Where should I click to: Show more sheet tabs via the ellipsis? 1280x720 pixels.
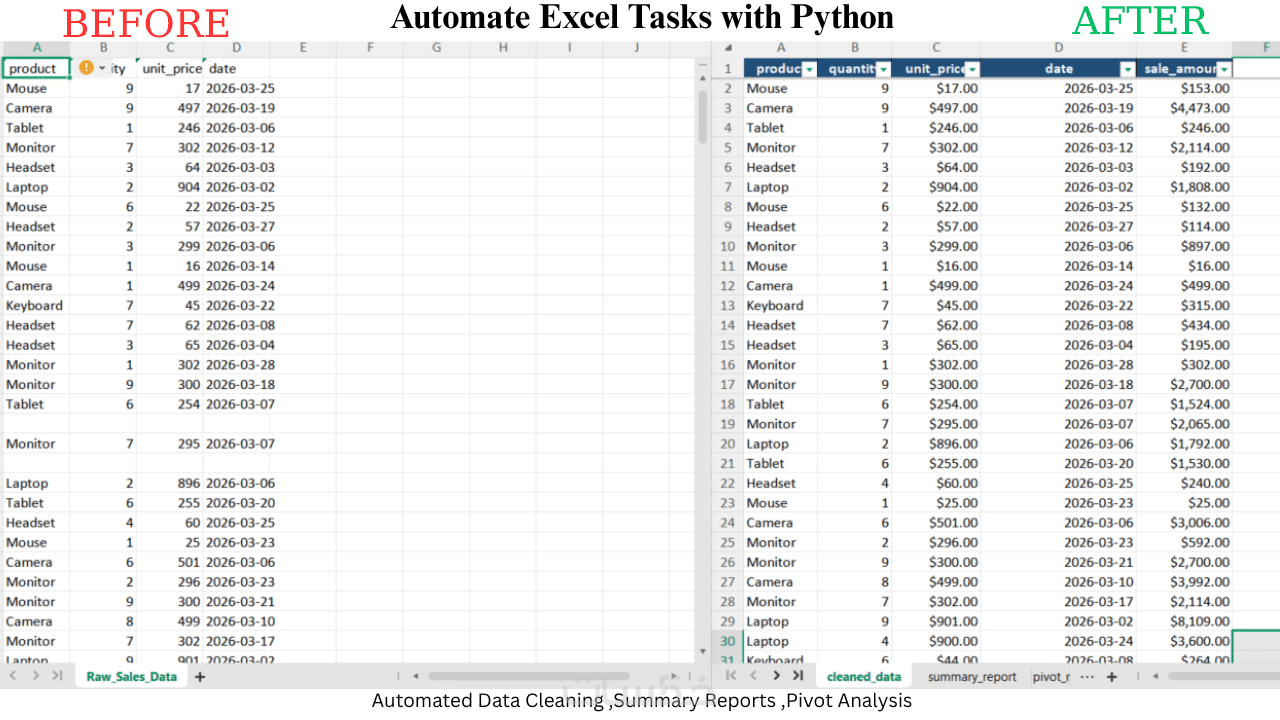(1087, 677)
